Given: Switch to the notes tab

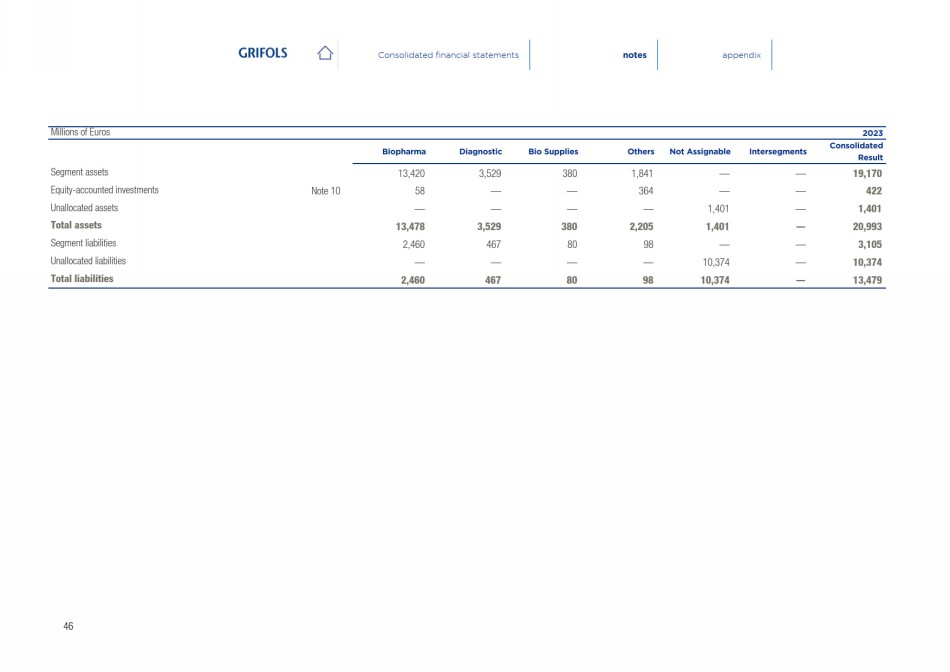Looking at the screenshot, I should (634, 55).
